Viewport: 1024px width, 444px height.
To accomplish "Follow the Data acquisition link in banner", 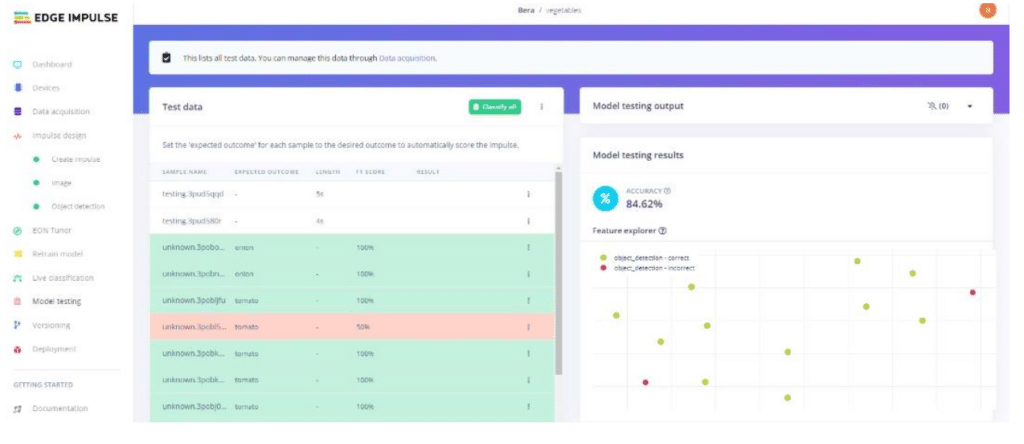I will coord(407,58).
